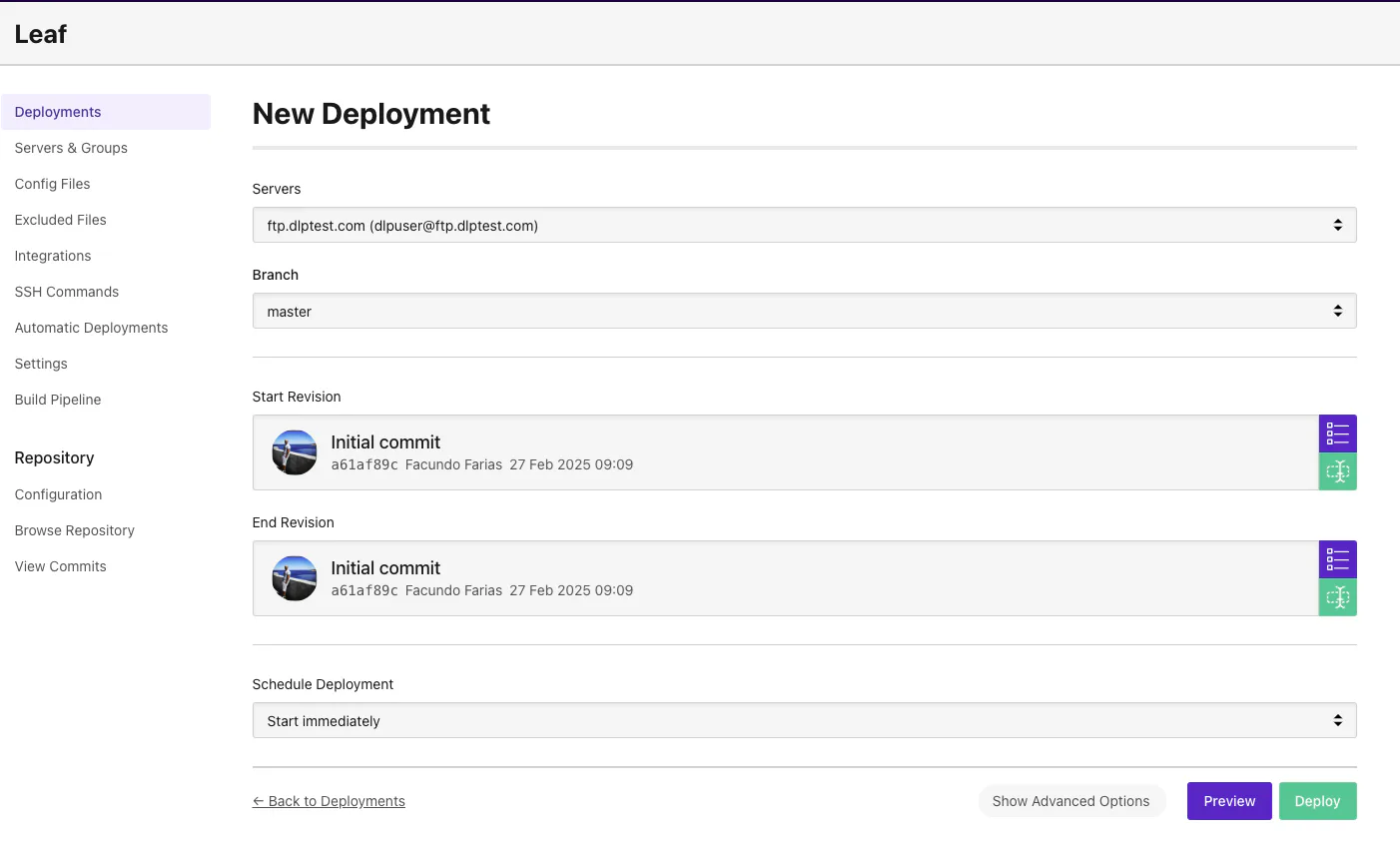Click the green Deploy button
Image resolution: width=1400 pixels, height=862 pixels.
point(1317,801)
